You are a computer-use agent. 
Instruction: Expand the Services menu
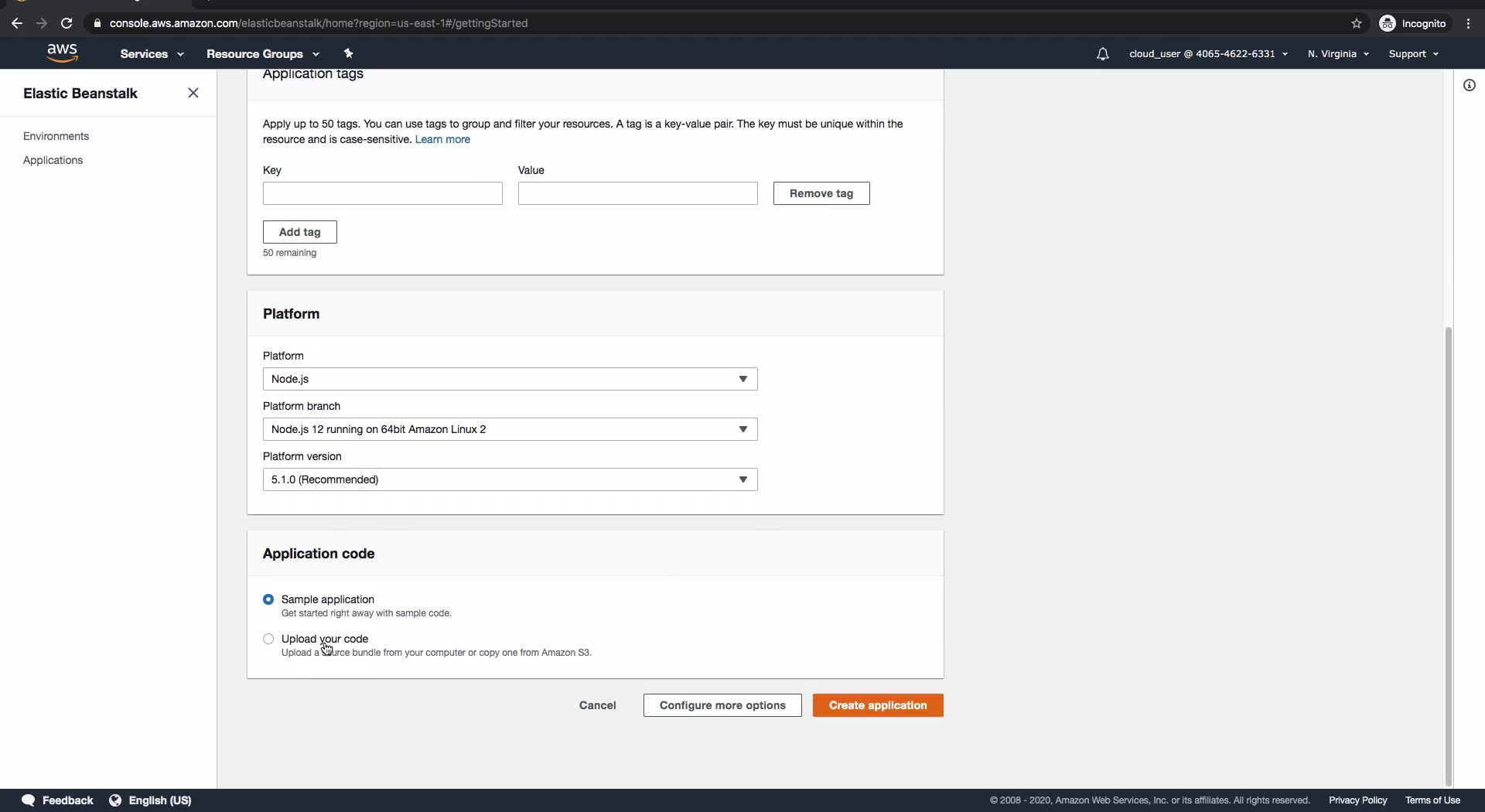click(x=152, y=54)
